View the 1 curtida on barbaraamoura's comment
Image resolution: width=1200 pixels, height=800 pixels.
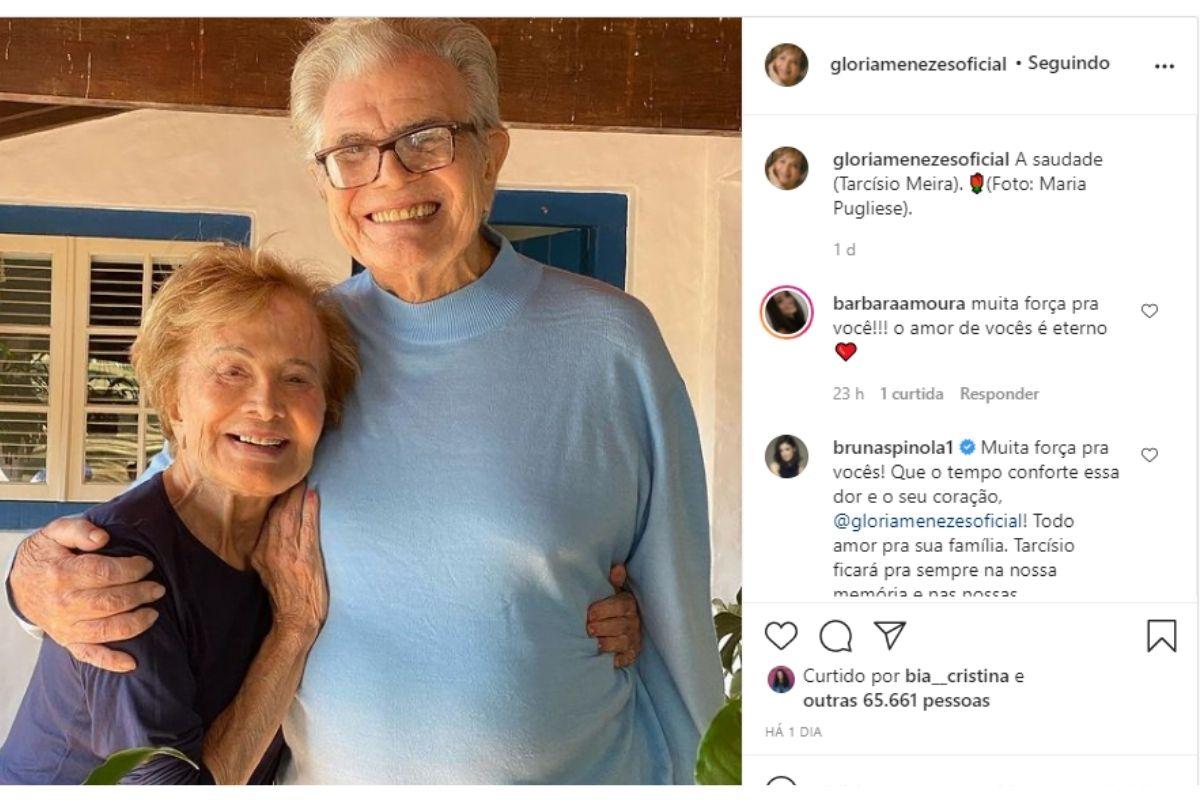(x=911, y=394)
